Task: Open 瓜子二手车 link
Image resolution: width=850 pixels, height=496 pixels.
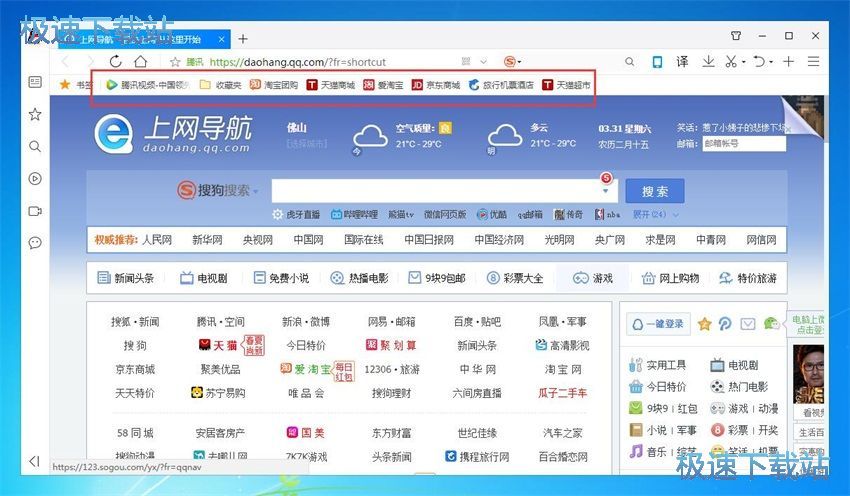Action: (563, 393)
